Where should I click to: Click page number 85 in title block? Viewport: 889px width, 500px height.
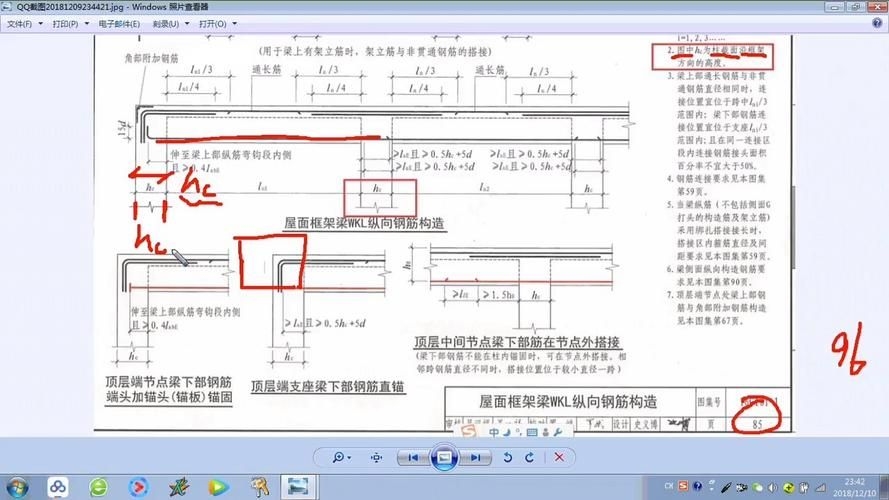(x=757, y=424)
